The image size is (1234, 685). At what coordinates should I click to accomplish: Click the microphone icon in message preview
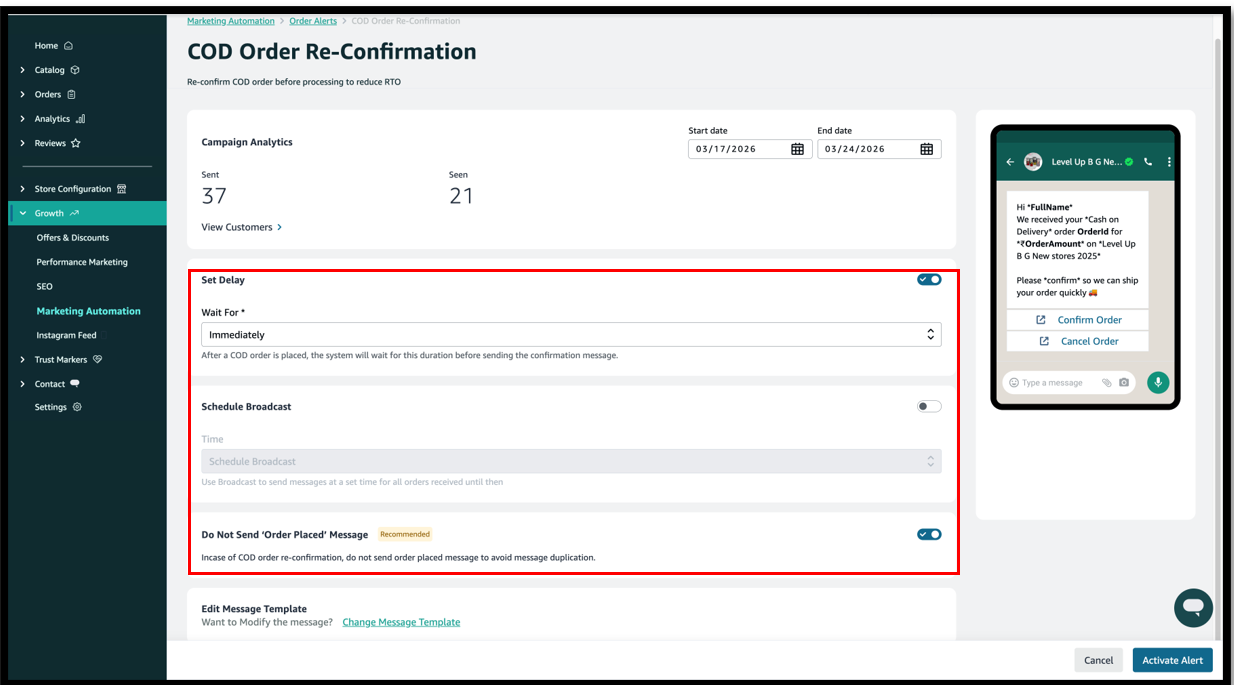pos(1158,382)
